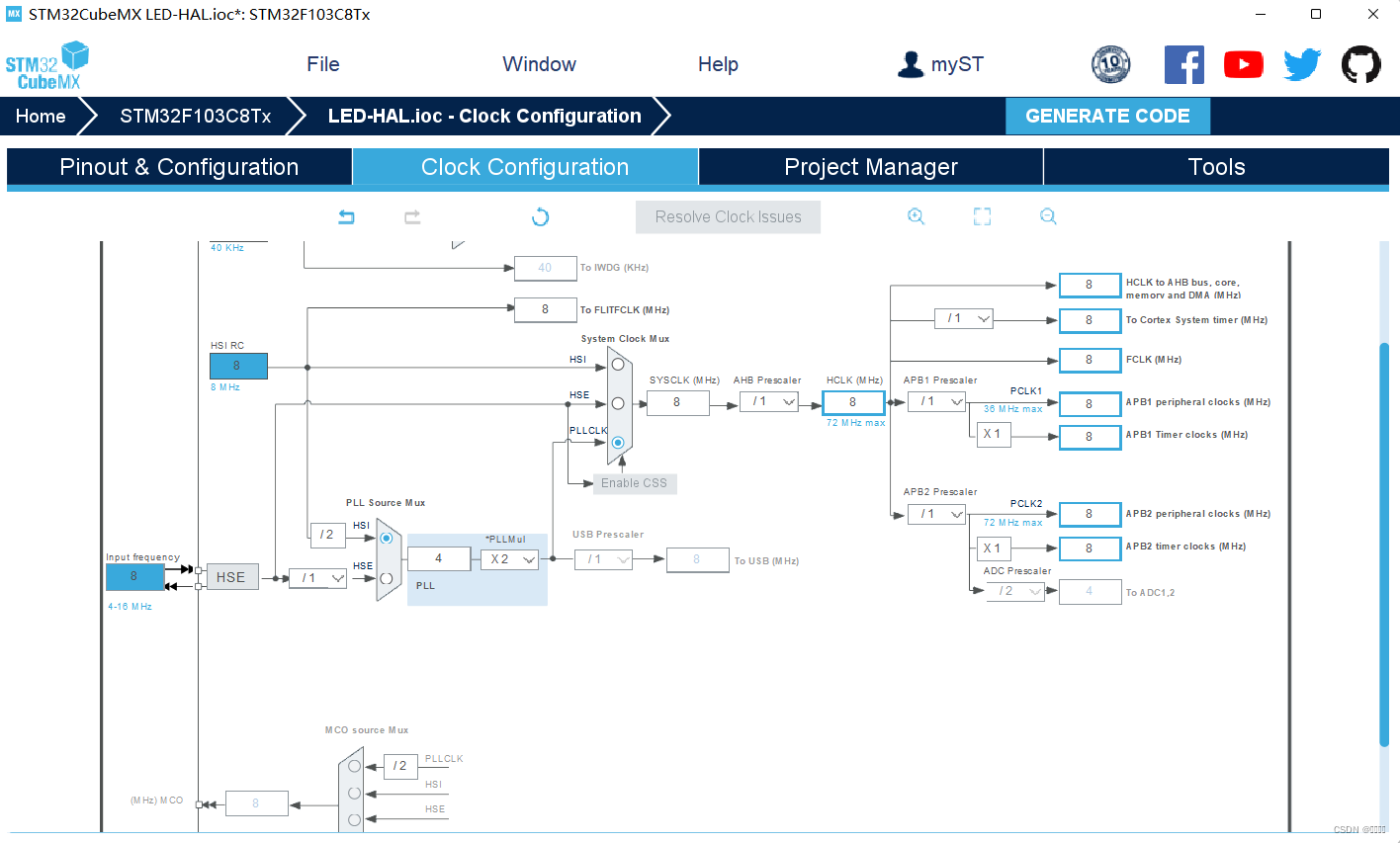Click the APB2 timer clocks value field
Screen dimensions: 1400x843
(1090, 548)
